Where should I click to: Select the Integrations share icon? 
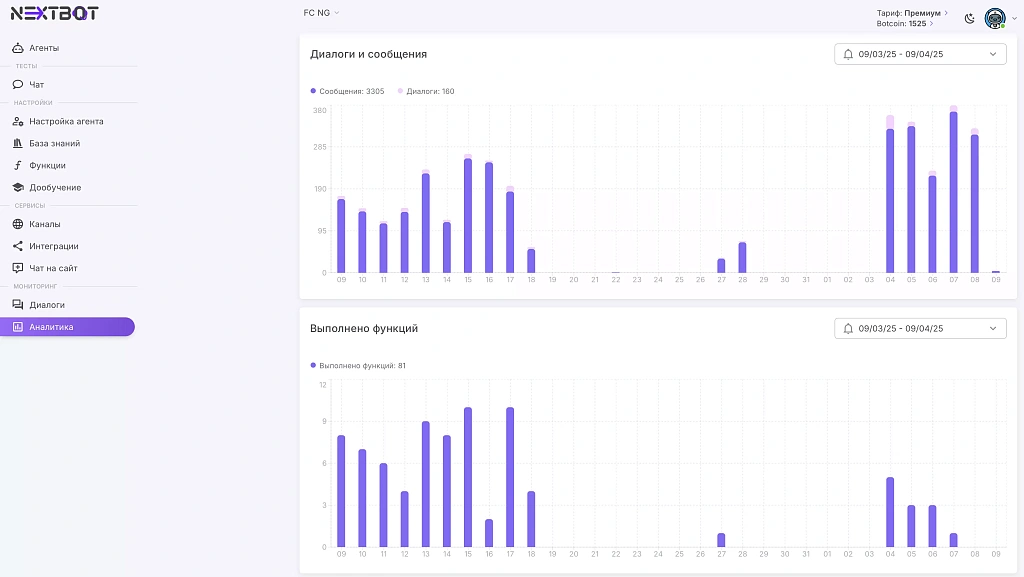tap(18, 246)
